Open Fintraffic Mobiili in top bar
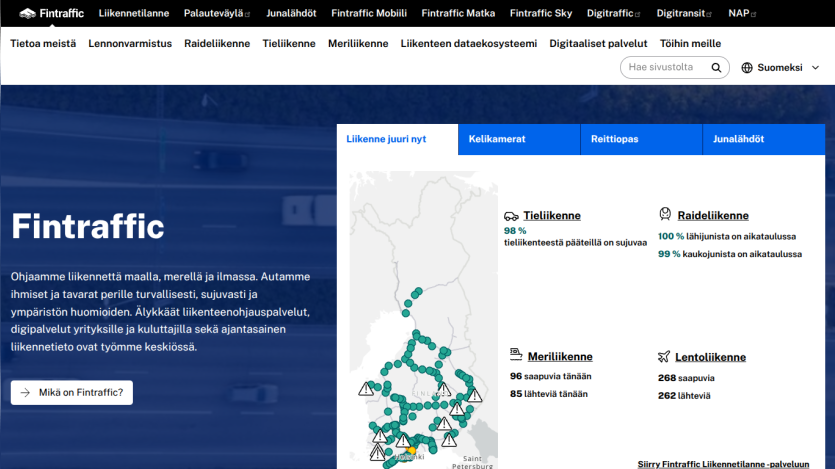This screenshot has height=469, width=835. pos(369,13)
